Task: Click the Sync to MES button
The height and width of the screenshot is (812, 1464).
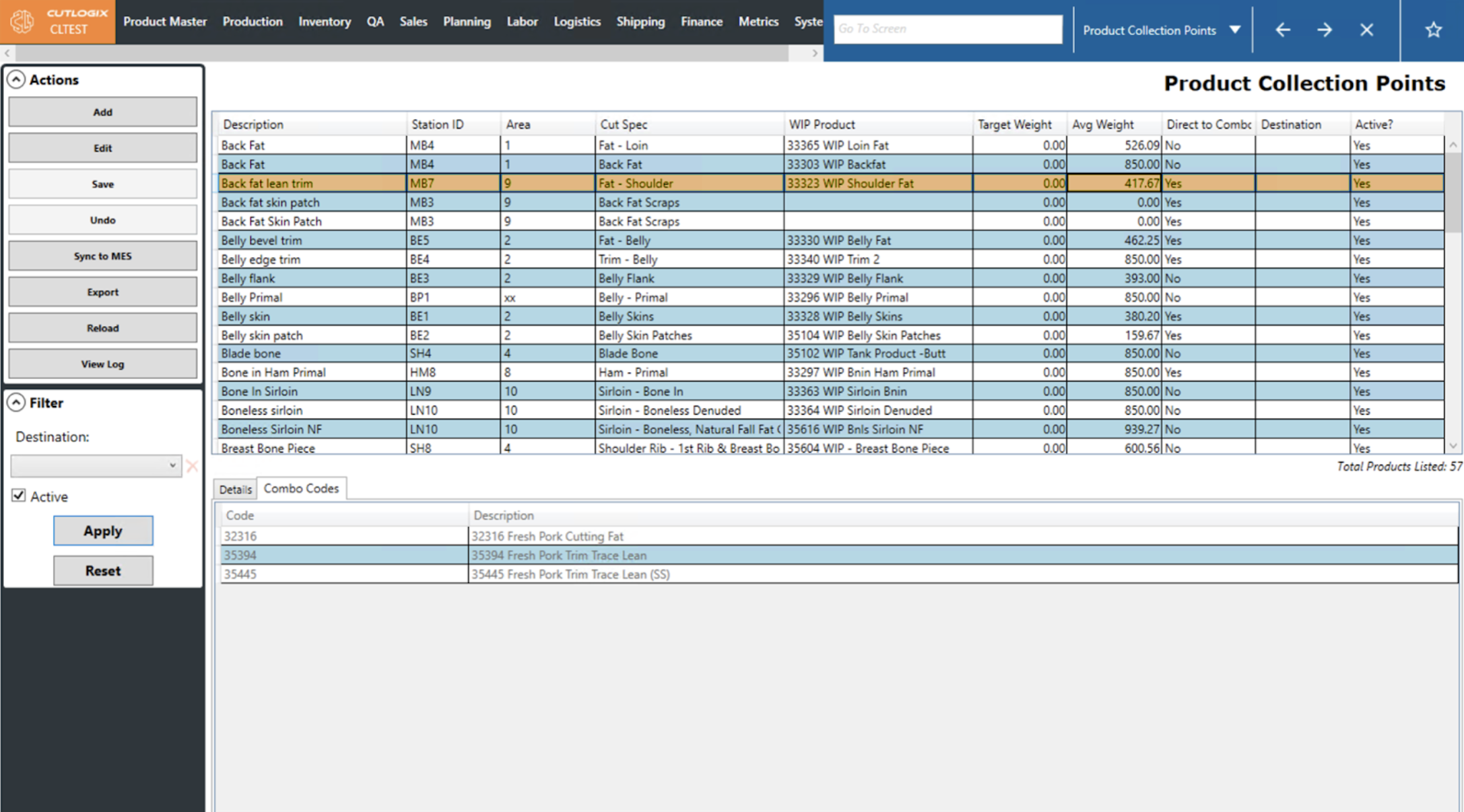Action: tap(102, 256)
